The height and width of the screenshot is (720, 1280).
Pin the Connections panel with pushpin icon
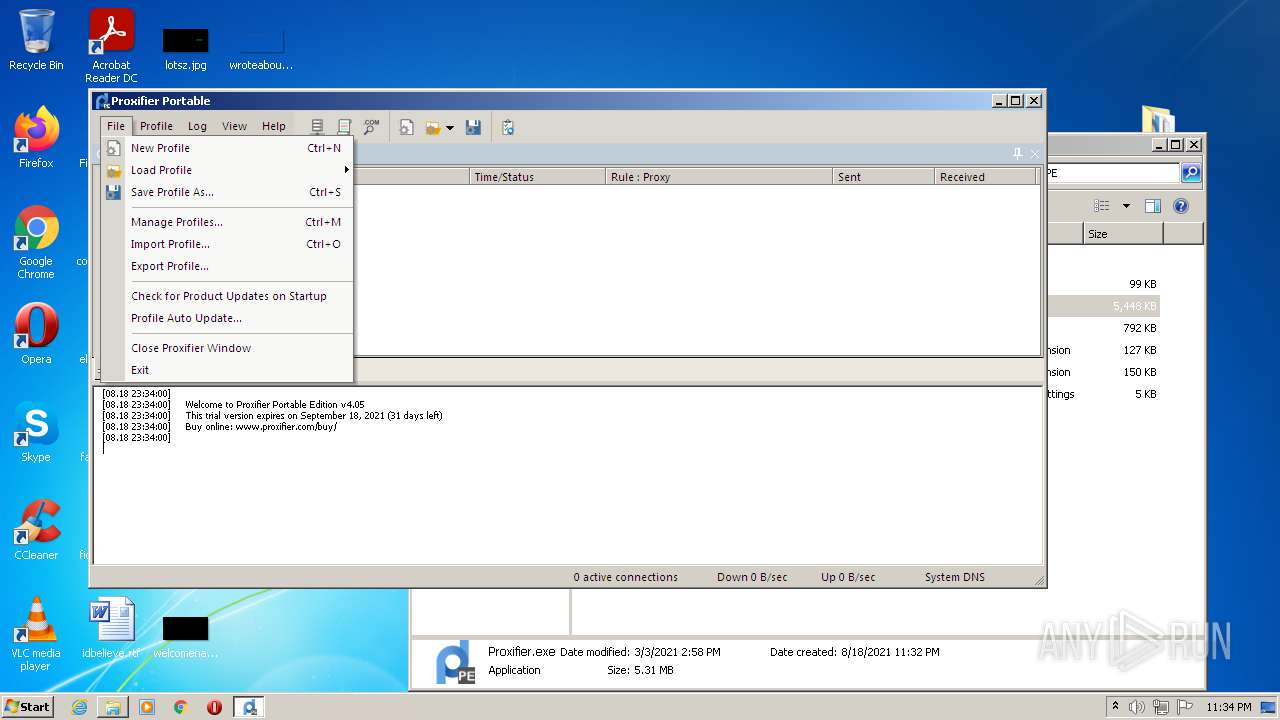coord(1018,153)
